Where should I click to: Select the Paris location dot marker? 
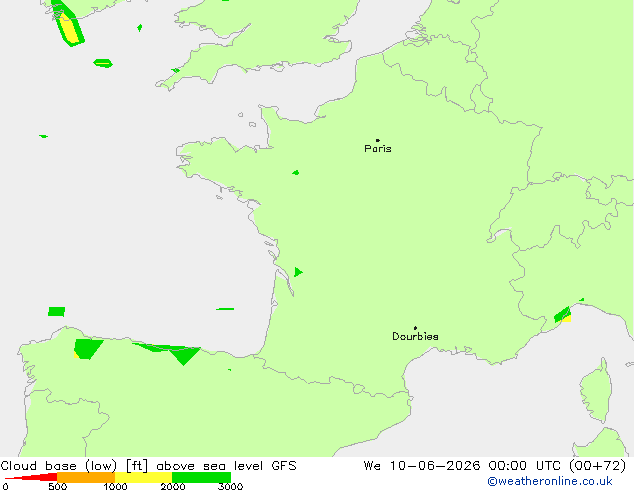click(x=378, y=140)
